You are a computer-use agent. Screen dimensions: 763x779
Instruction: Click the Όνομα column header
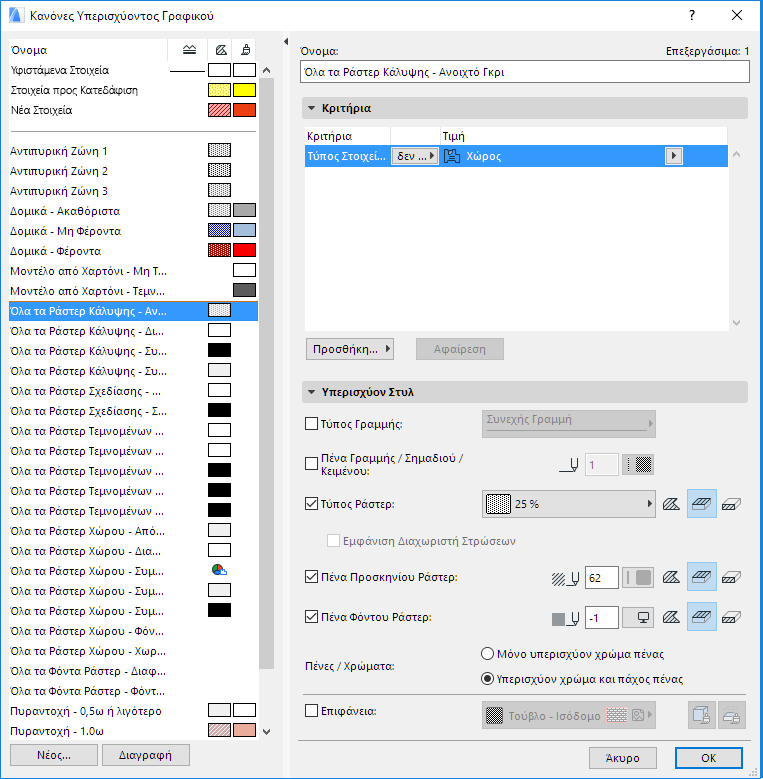click(x=88, y=50)
